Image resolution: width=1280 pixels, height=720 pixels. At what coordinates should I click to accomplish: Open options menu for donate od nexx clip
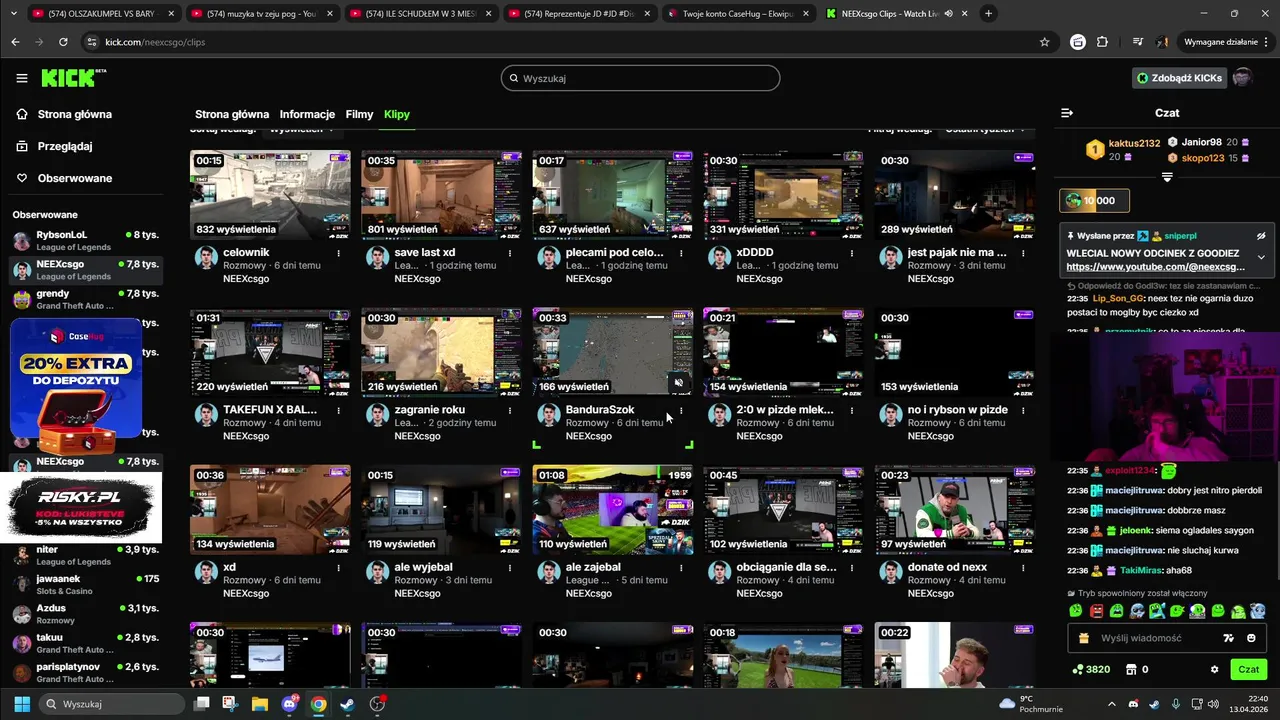click(1023, 567)
